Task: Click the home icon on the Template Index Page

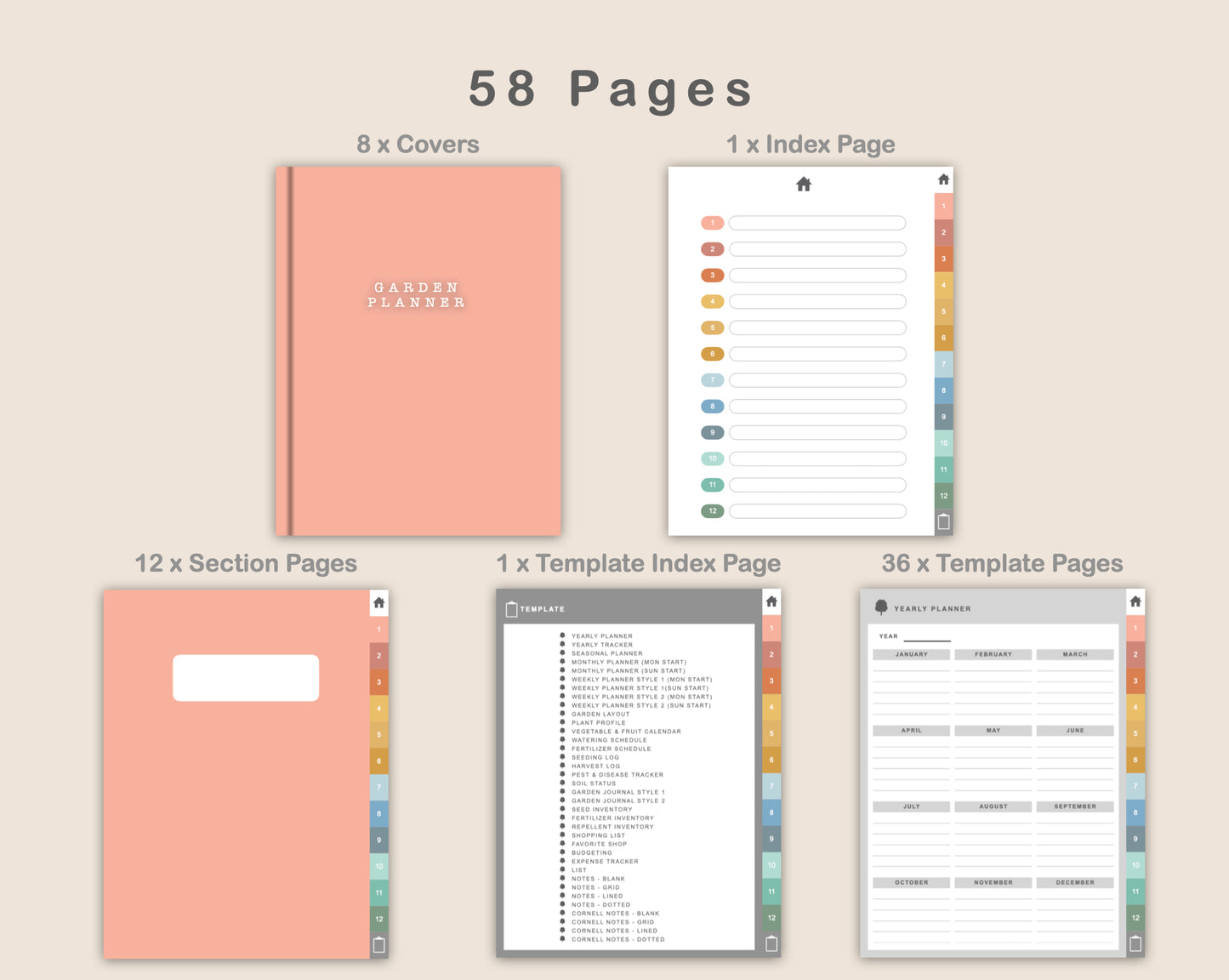Action: [x=771, y=601]
